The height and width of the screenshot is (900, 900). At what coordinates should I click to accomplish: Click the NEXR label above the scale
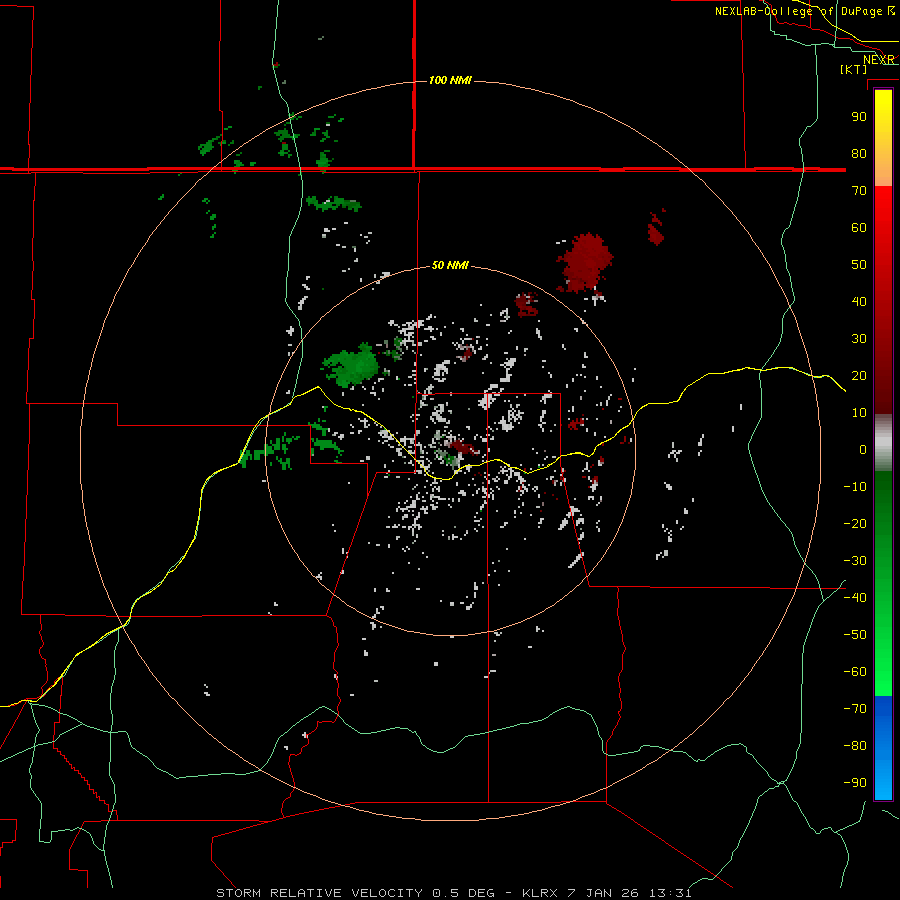click(x=879, y=60)
